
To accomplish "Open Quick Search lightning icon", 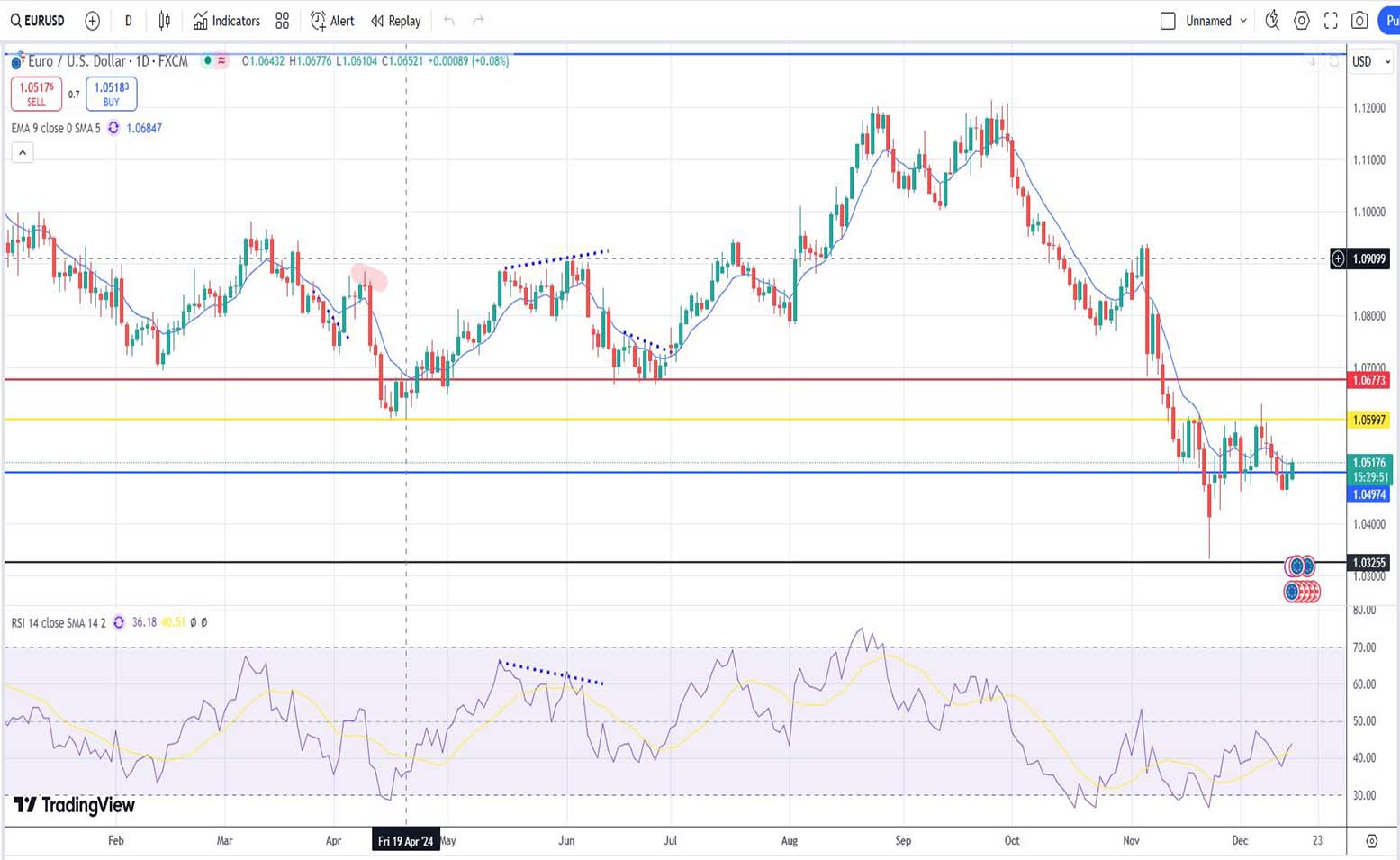I will [x=1271, y=21].
